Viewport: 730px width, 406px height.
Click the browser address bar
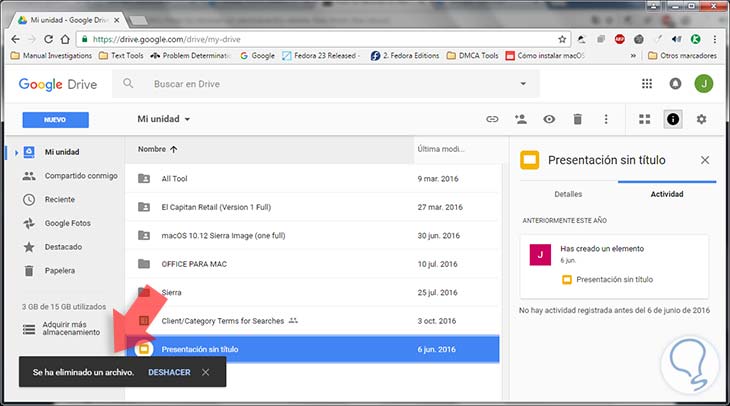(x=321, y=40)
